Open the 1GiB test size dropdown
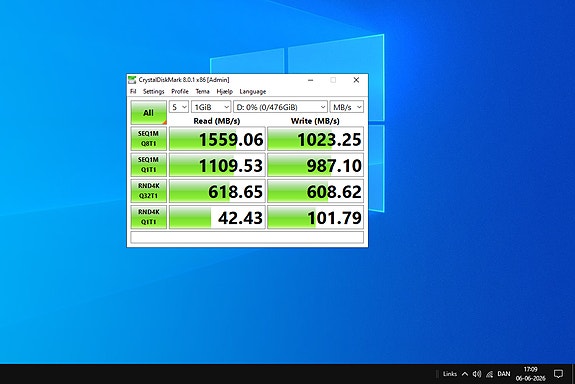The image size is (575, 384). pos(211,107)
